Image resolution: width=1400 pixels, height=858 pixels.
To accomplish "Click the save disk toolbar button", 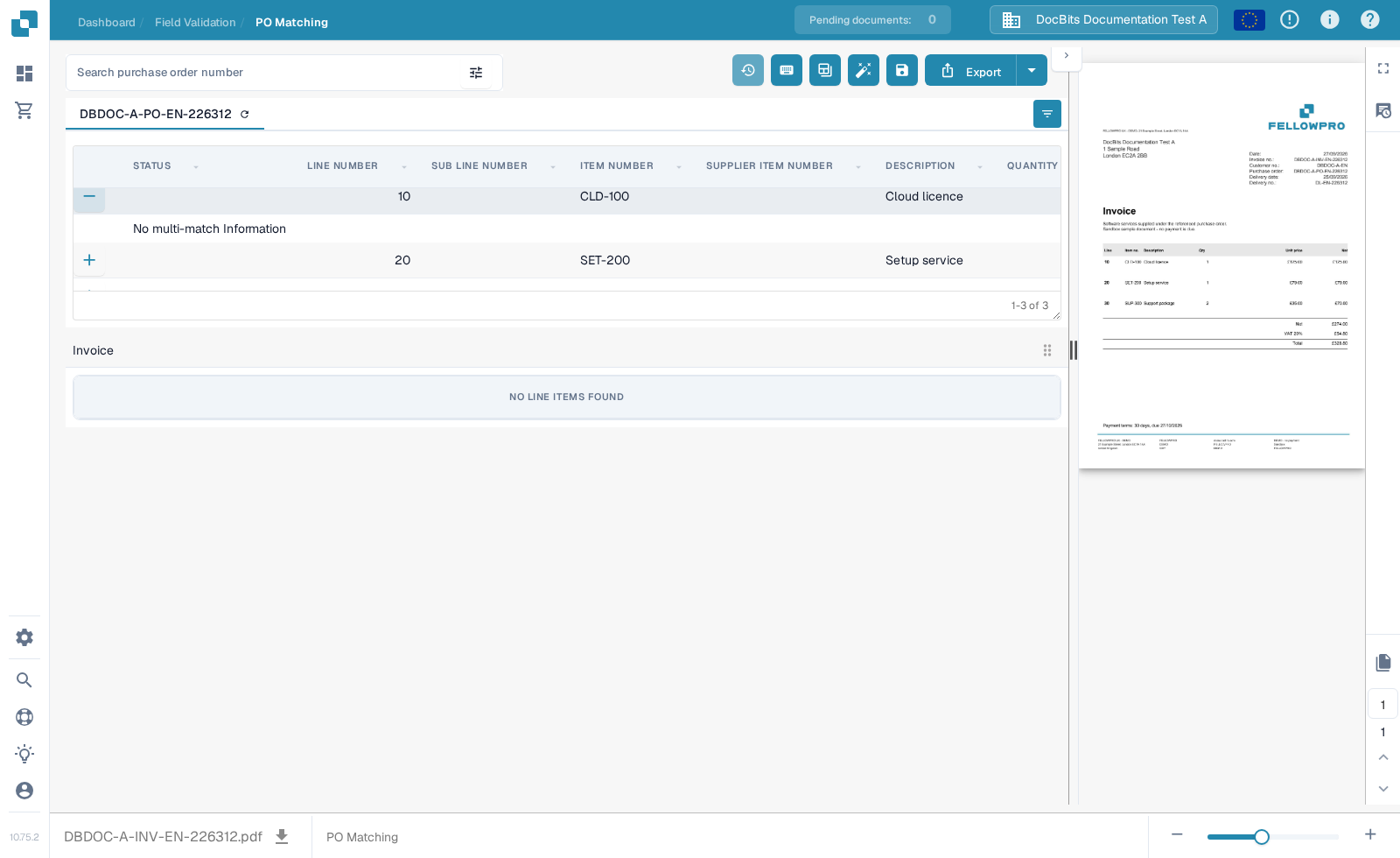I will pyautogui.click(x=902, y=70).
